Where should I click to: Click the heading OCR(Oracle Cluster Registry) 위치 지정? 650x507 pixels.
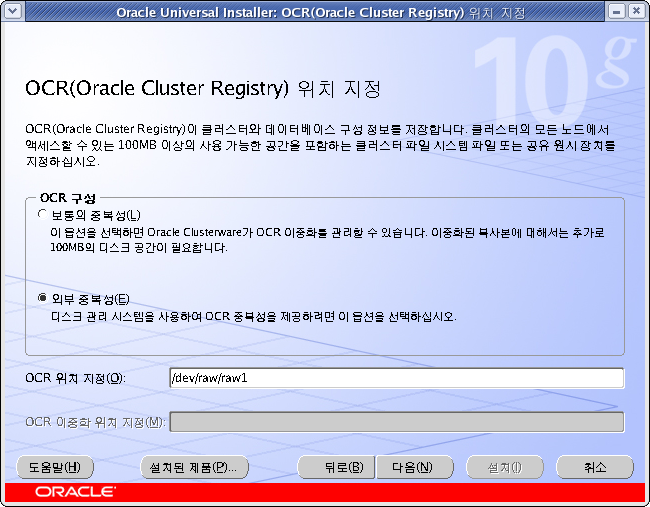203,88
